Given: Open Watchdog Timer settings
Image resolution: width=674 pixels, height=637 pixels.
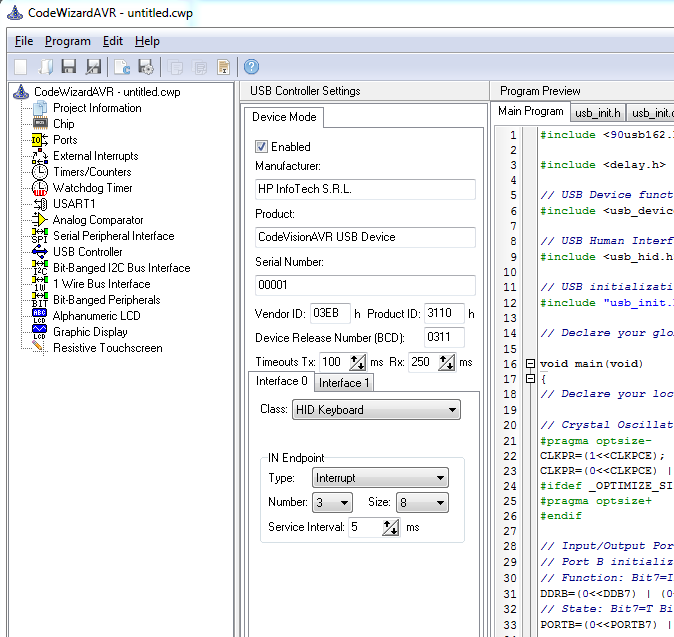Looking at the screenshot, I should click(92, 188).
